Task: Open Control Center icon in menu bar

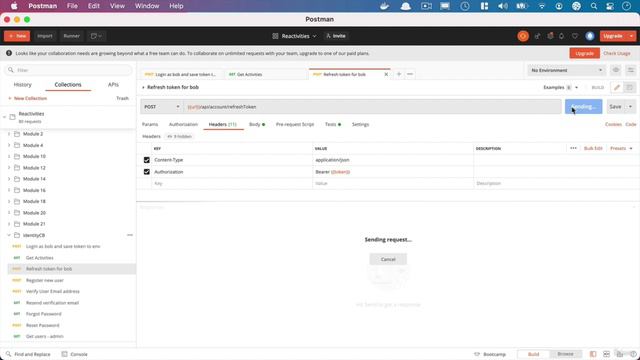Action: click(x=610, y=6)
